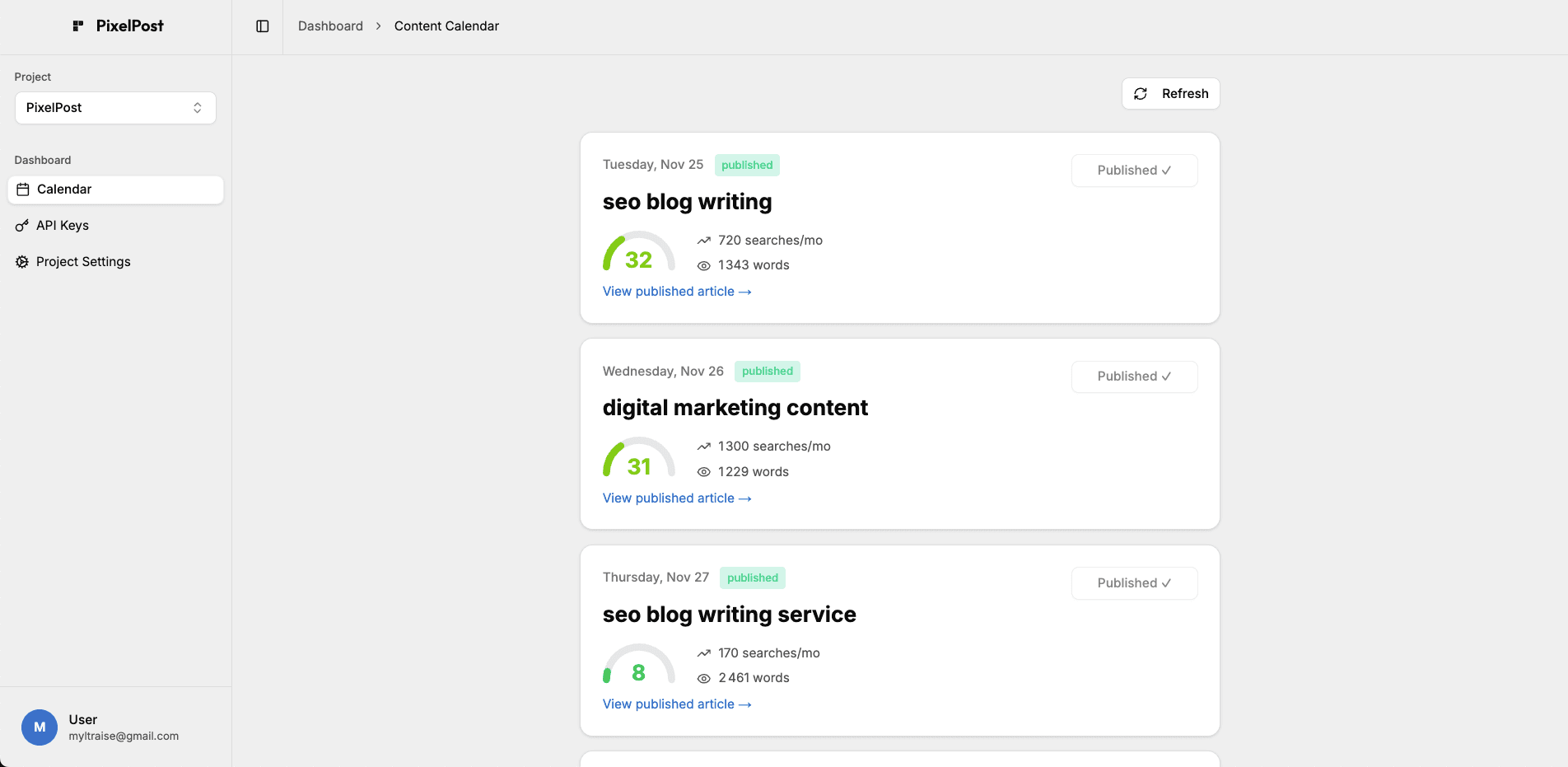Open the PixelPost project selector
The width and height of the screenshot is (1568, 767).
tap(115, 107)
